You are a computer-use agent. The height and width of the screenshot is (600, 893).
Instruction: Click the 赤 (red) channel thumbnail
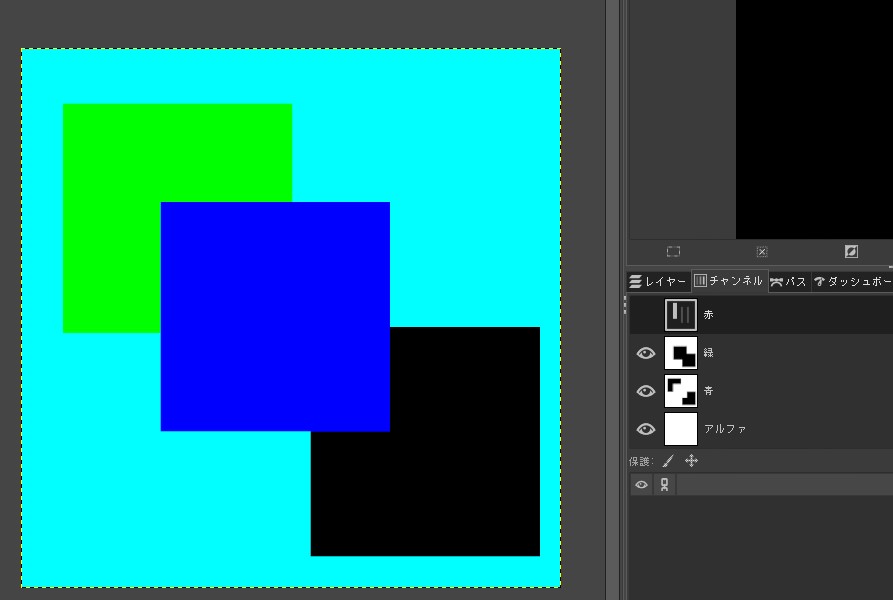(681, 315)
